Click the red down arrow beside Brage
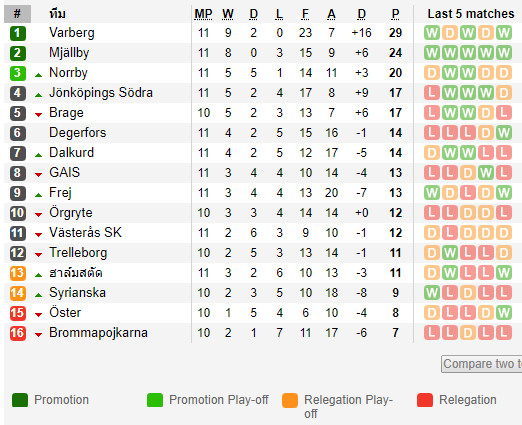 coord(39,115)
